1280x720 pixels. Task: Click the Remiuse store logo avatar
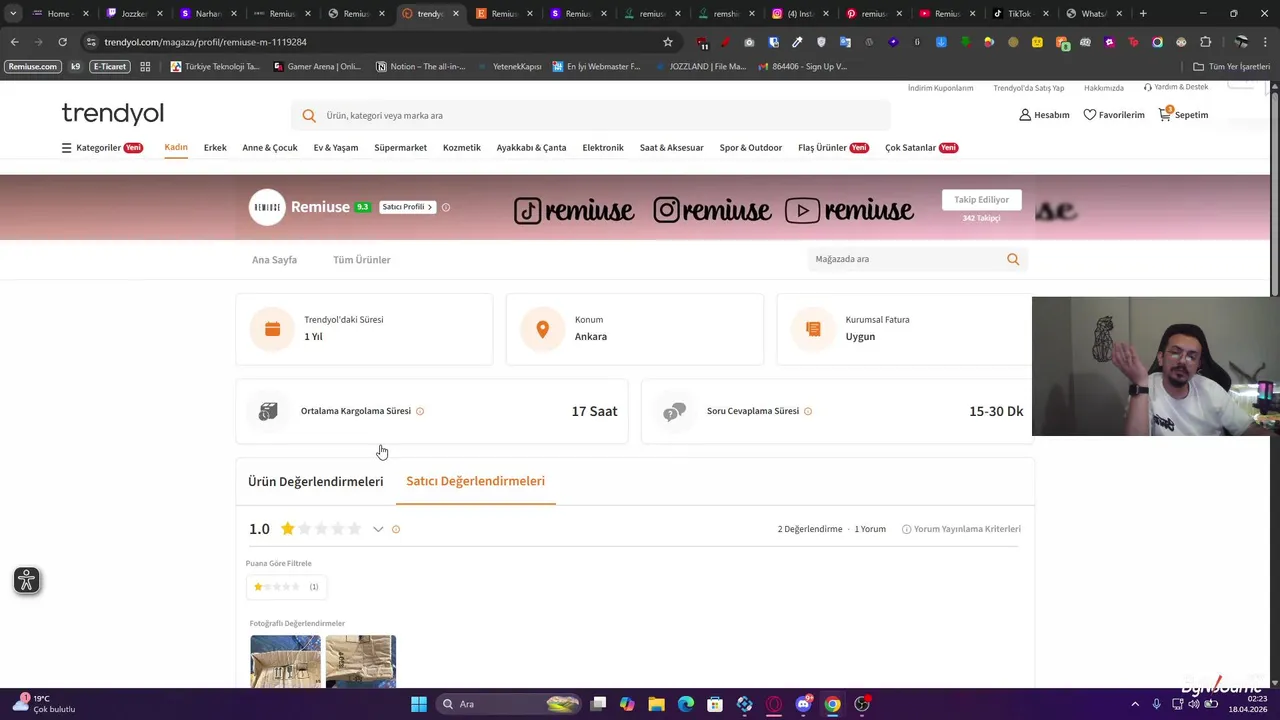[267, 207]
